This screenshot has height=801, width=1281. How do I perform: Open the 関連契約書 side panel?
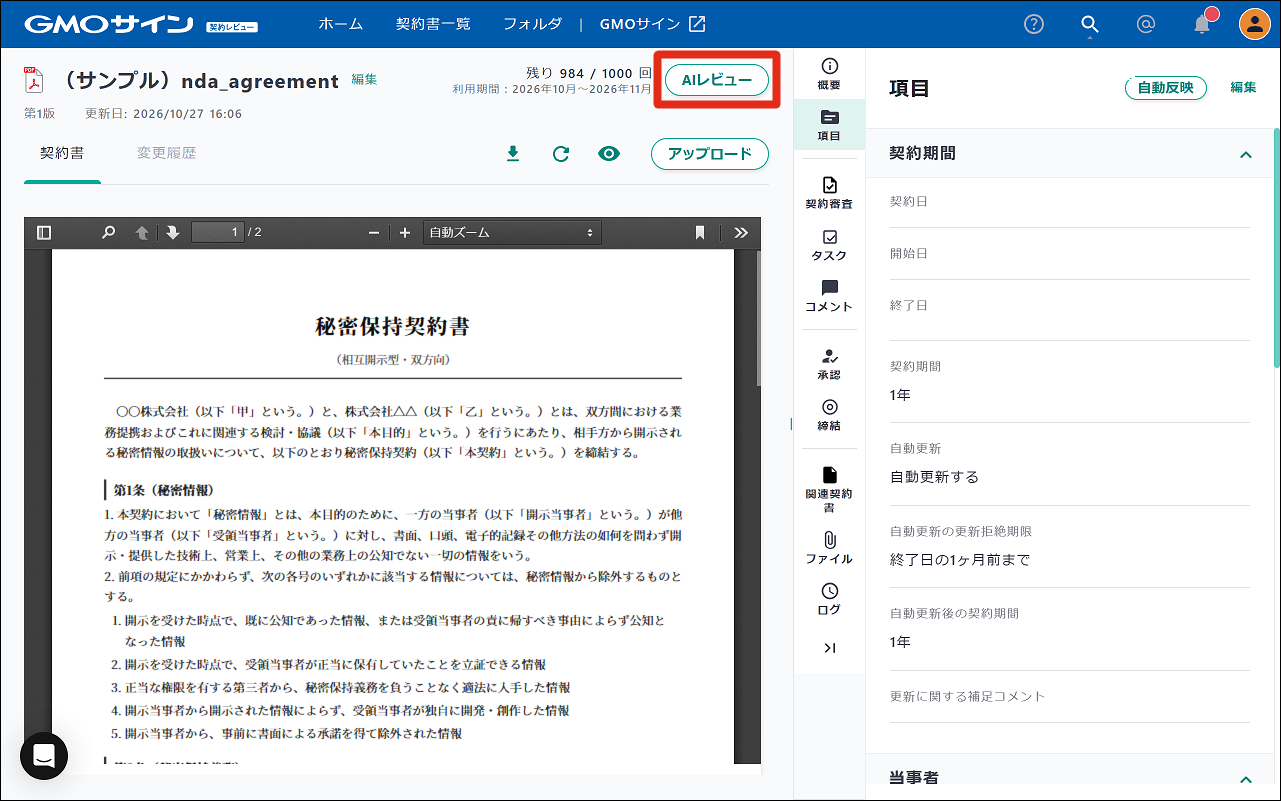829,490
